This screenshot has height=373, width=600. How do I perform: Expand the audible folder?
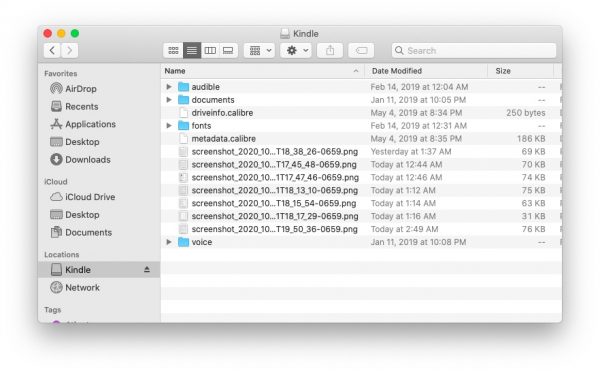[x=169, y=87]
